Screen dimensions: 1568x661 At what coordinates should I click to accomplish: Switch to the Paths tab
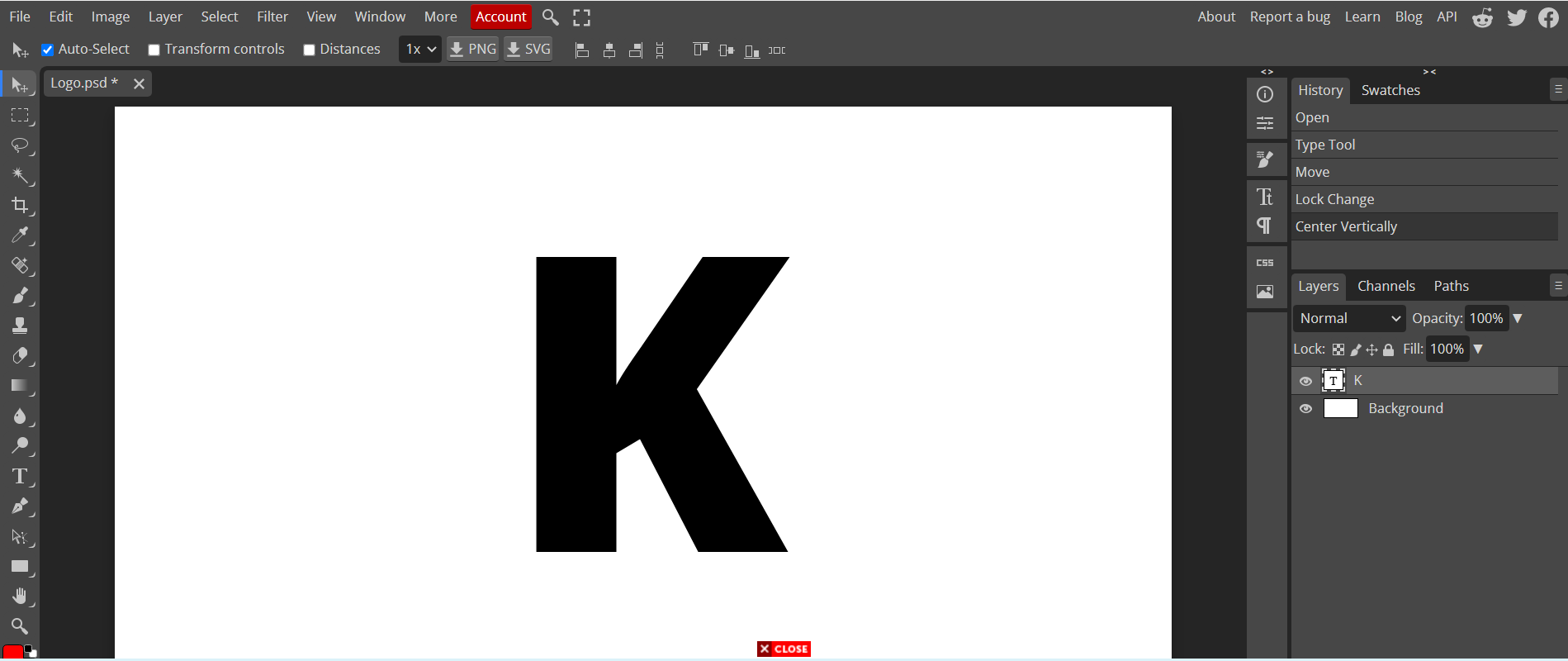point(1452,286)
